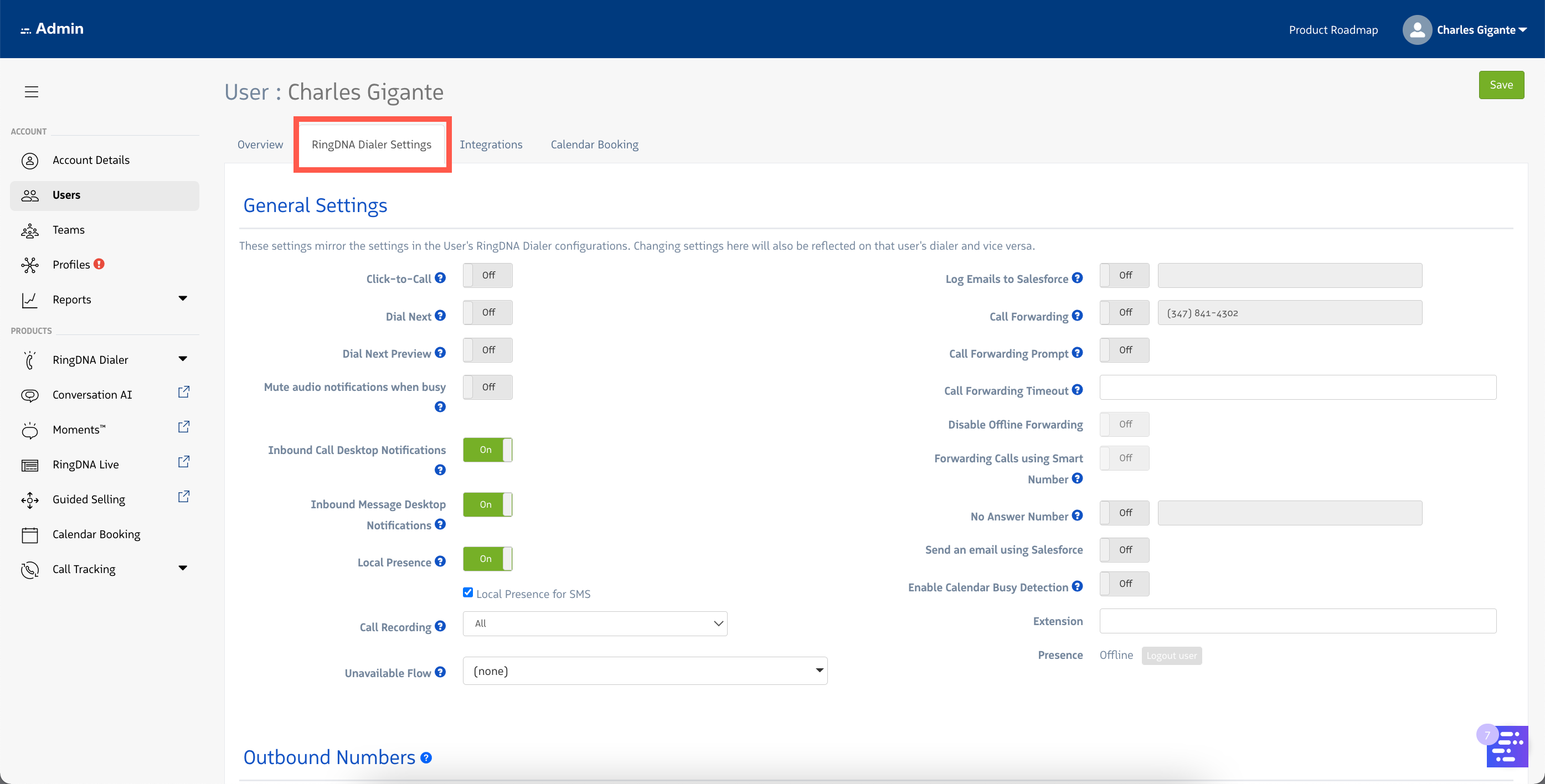Image resolution: width=1545 pixels, height=784 pixels.
Task: Click the Reports chart icon
Action: [x=30, y=300]
